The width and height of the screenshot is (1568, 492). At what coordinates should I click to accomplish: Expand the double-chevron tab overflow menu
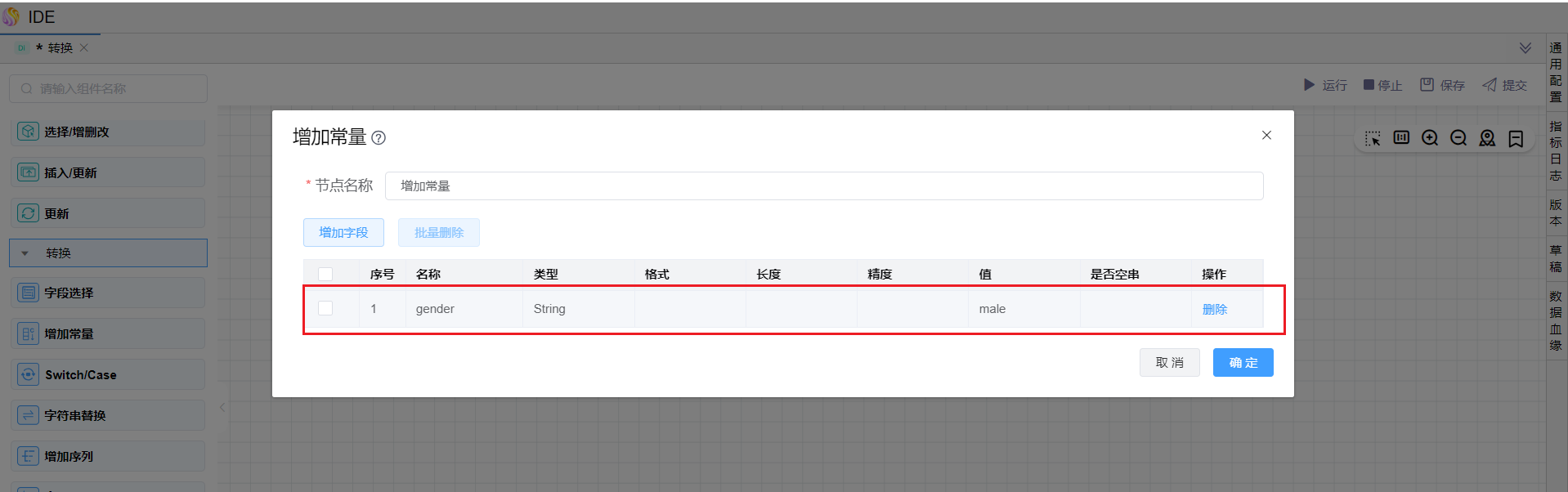pyautogui.click(x=1525, y=48)
